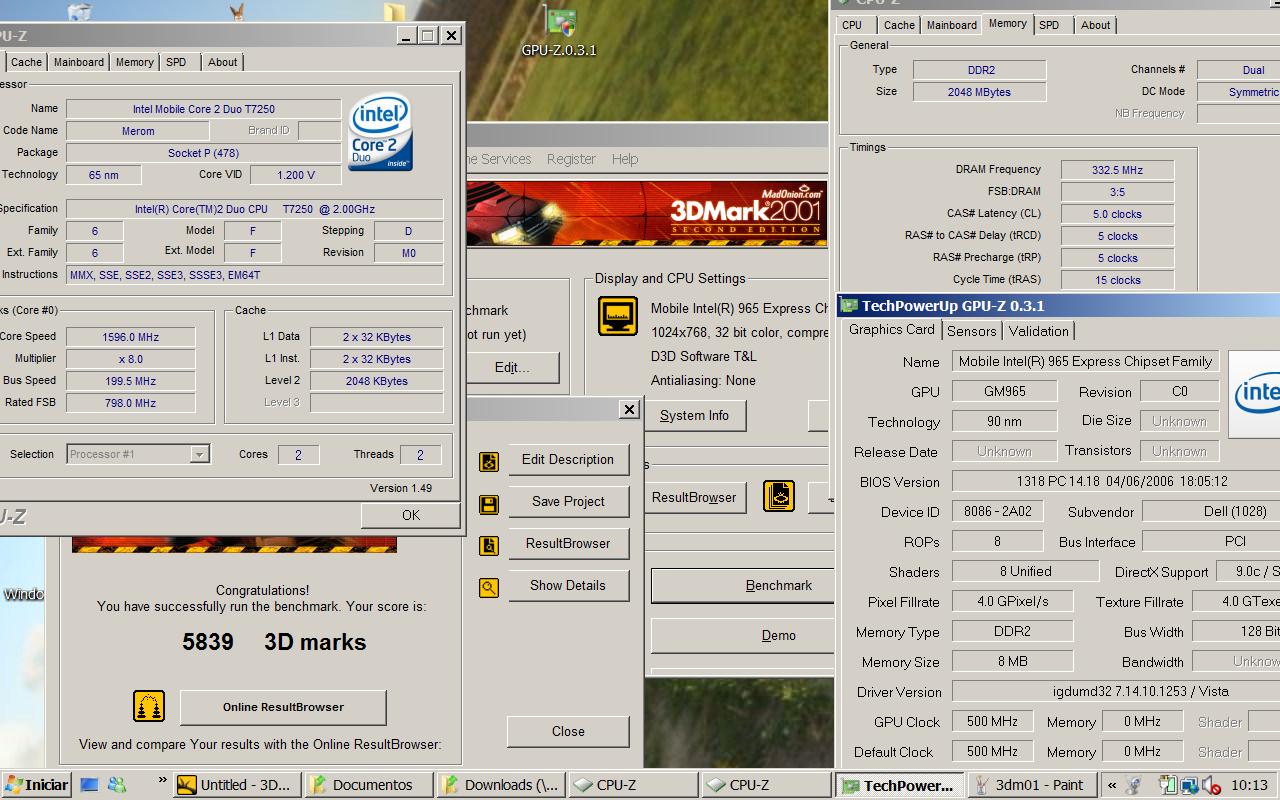Click the first tray icon after the expand arrow

1133,785
